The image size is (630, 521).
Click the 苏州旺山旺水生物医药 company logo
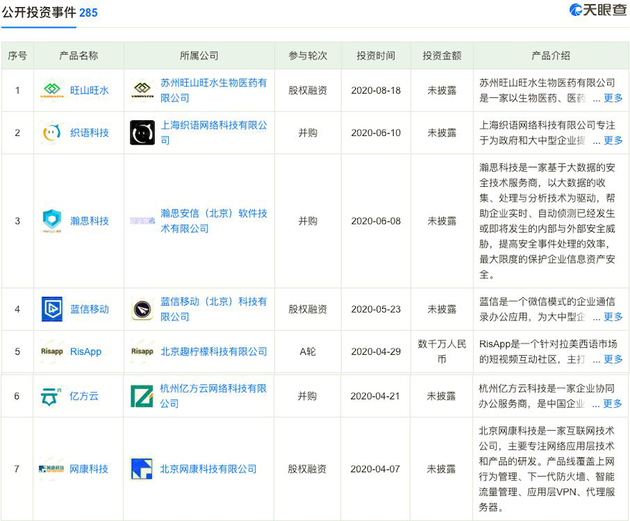[x=142, y=90]
